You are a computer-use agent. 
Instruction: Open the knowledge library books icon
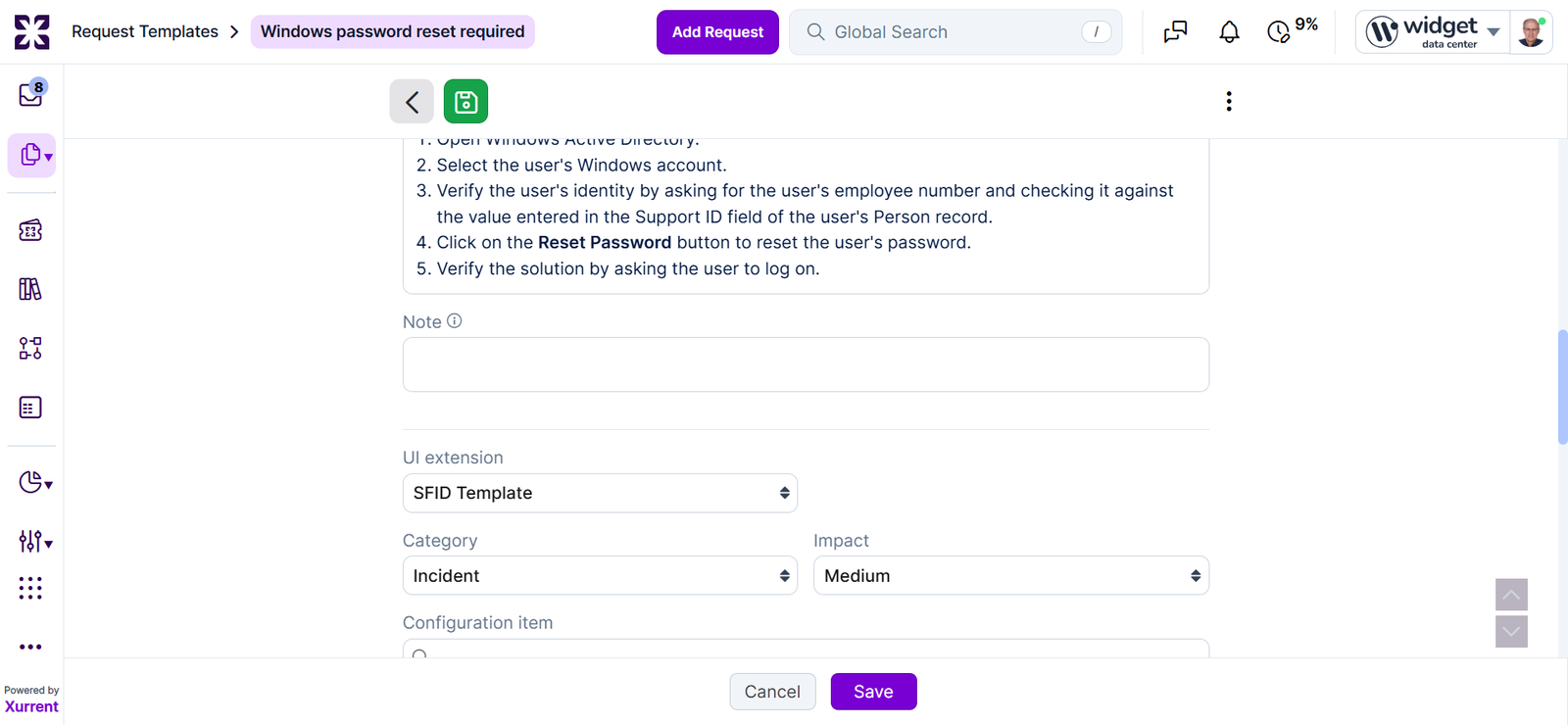[x=30, y=289]
